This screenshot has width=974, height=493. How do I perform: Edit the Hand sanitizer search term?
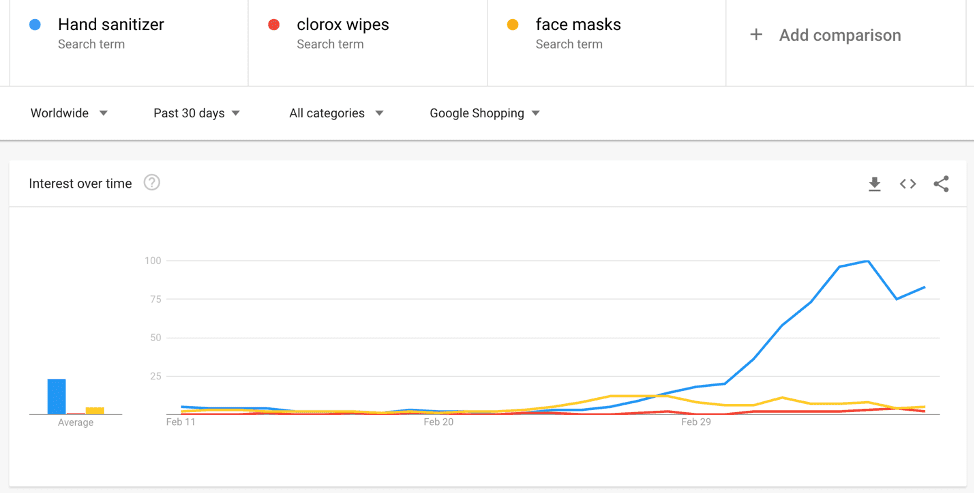click(110, 24)
